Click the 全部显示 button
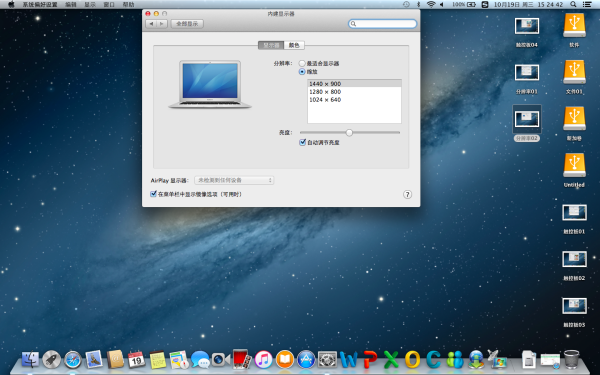This screenshot has height=375, width=600. 187,24
